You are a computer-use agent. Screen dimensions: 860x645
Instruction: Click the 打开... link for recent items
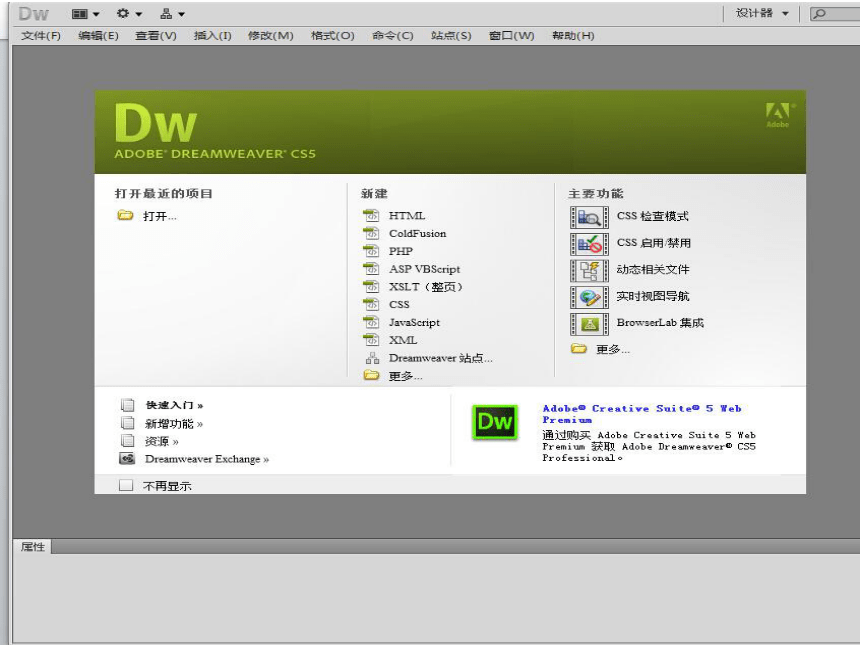[x=160, y=216]
